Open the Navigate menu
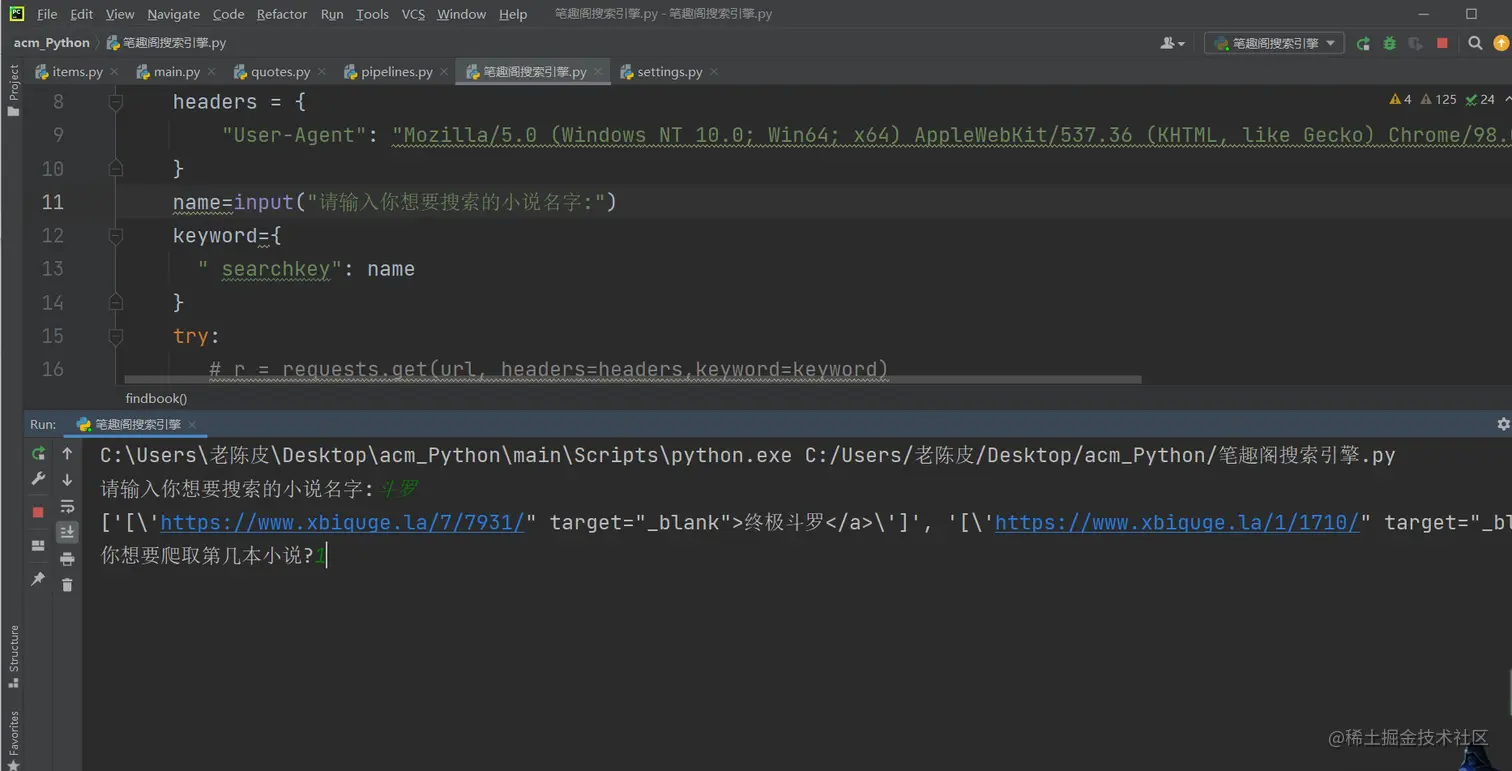Viewport: 1512px width, 771px height. 173,14
